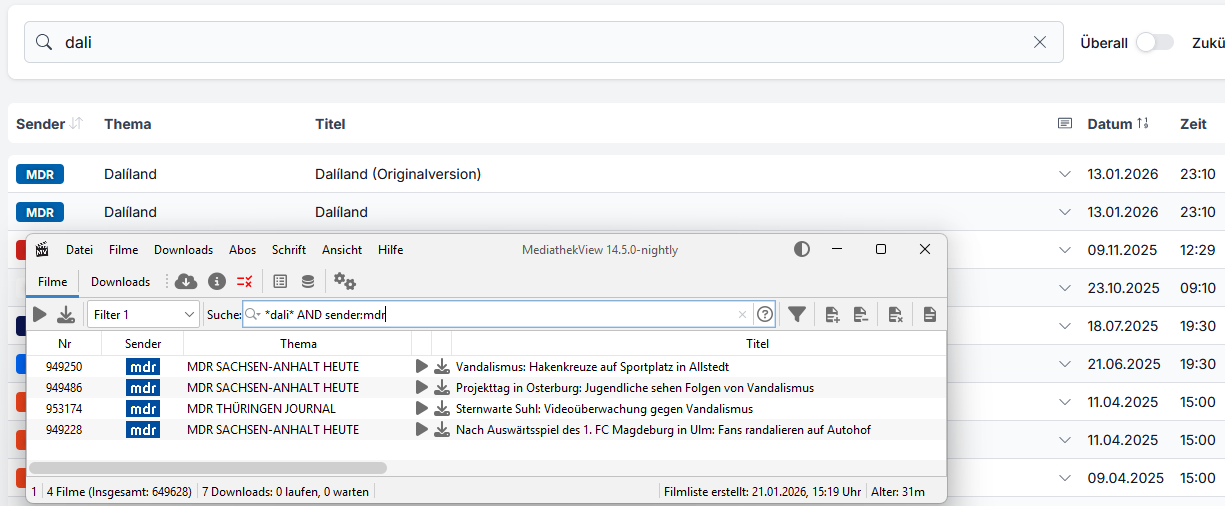The image size is (1225, 506).
Task: Clear the web search field with X
Action: coord(1040,43)
